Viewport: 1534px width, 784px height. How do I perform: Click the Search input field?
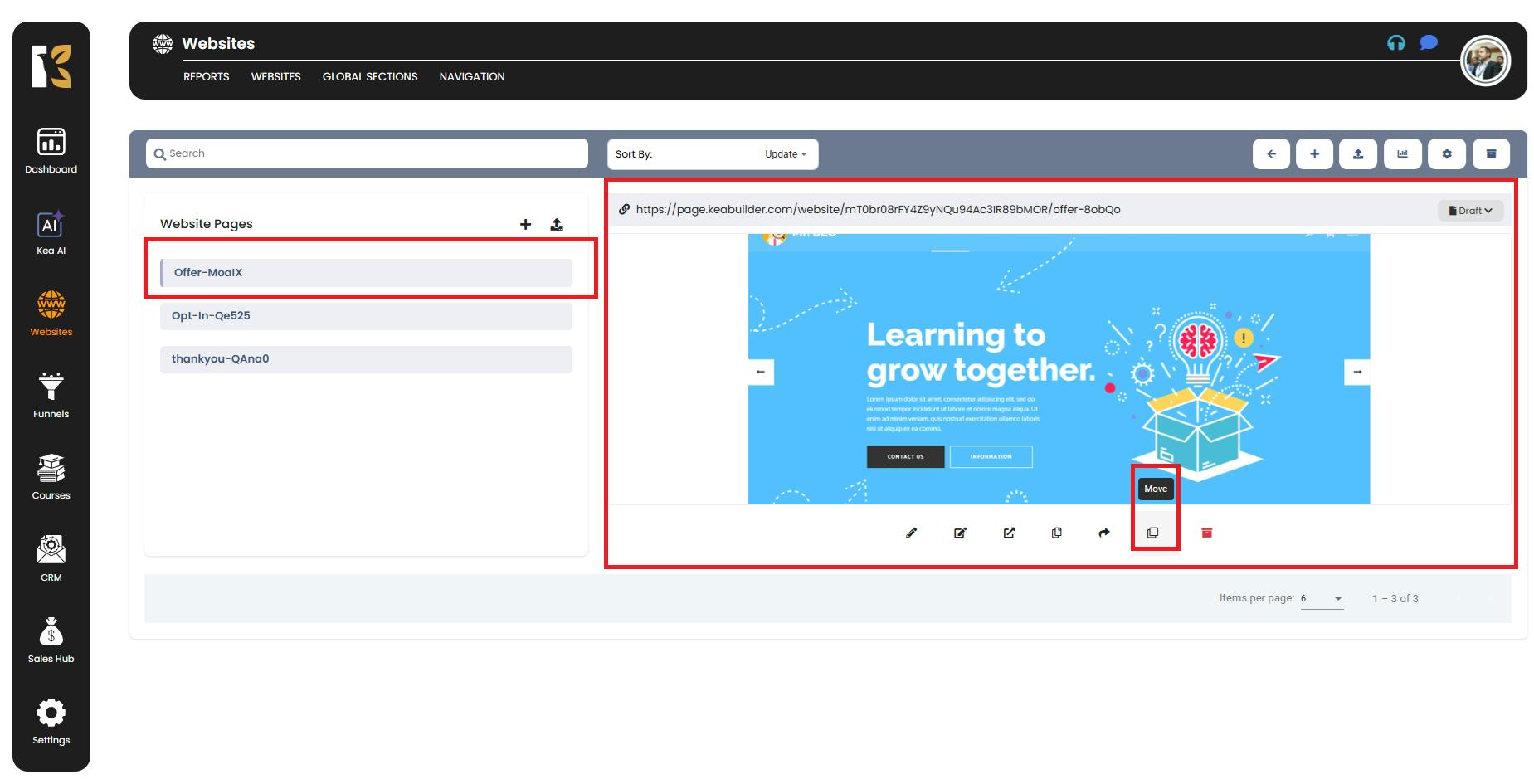[x=367, y=153]
